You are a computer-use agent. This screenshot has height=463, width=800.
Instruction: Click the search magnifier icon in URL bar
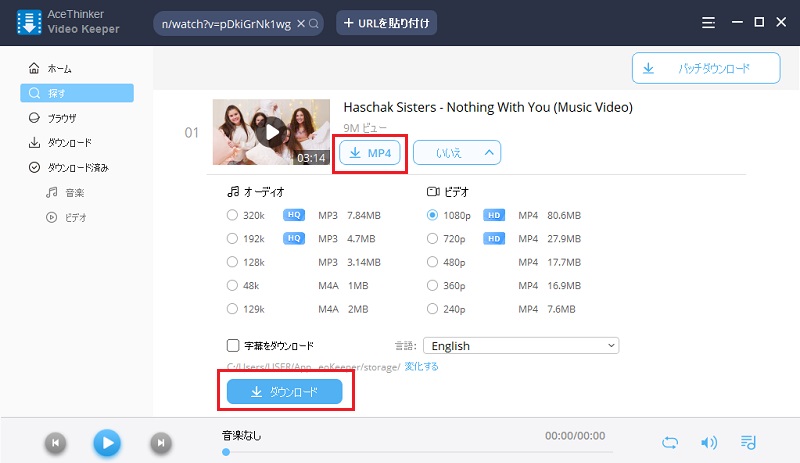(314, 23)
